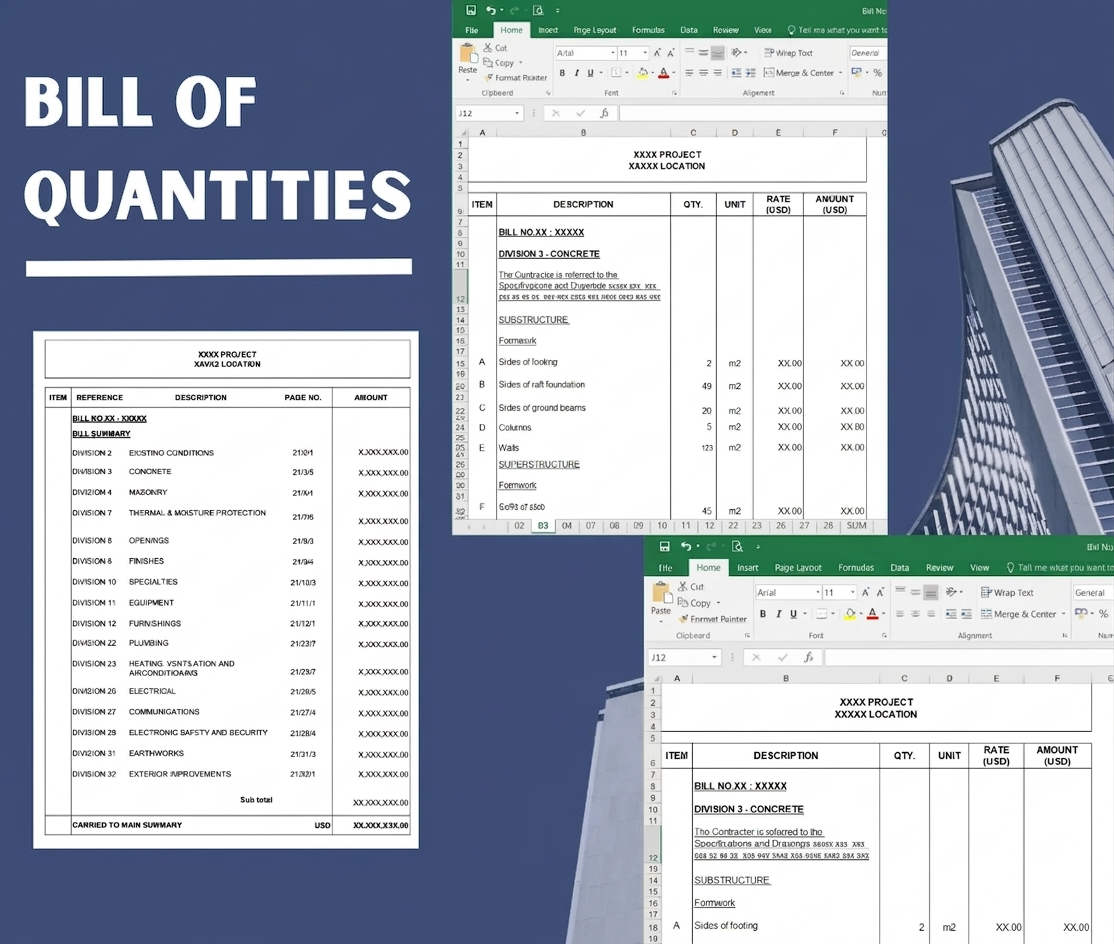This screenshot has width=1114, height=944.
Task: Expand Name Box dropdown in bottom Excel window
Action: [714, 658]
